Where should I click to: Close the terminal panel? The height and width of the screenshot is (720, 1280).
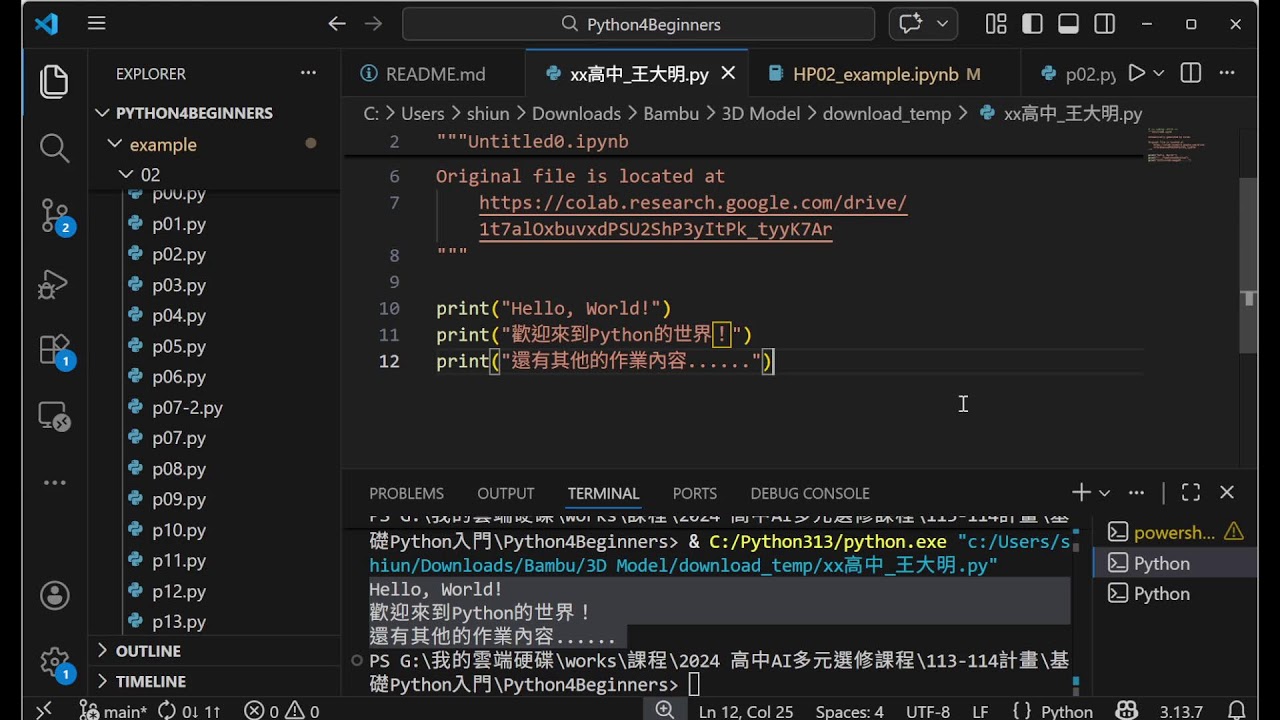click(1227, 492)
